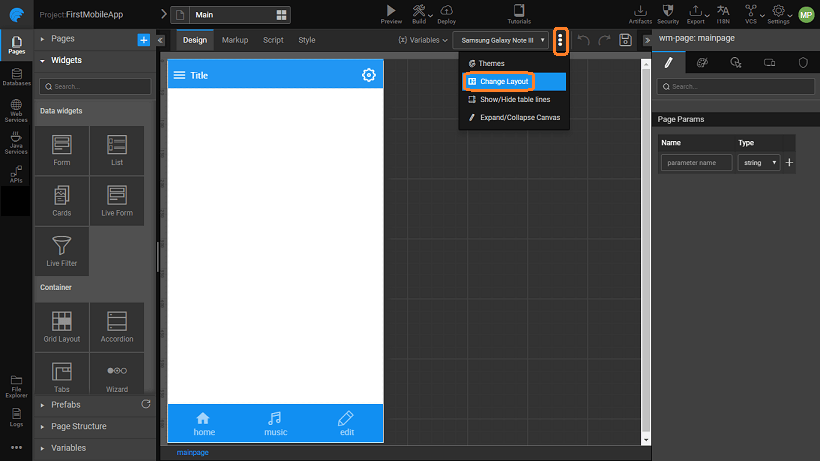Image resolution: width=820 pixels, height=461 pixels.
Task: Pick the Accordion container widget
Action: tap(116, 325)
